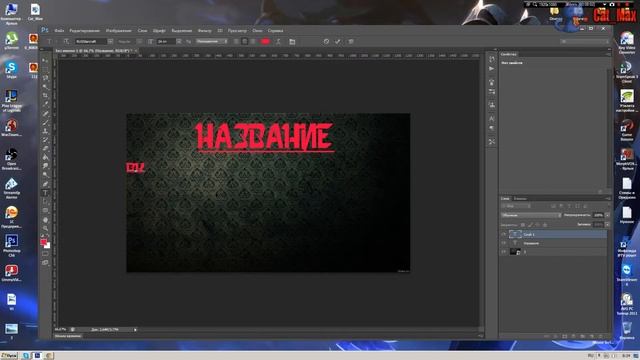640x360 pixels.
Task: Open the background color picker
Action: (x=48, y=246)
